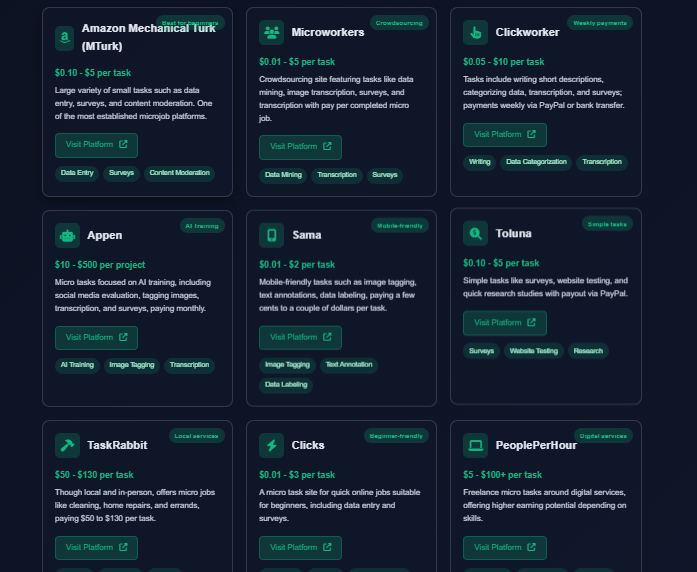Visit the Toluna platform

coord(505,323)
